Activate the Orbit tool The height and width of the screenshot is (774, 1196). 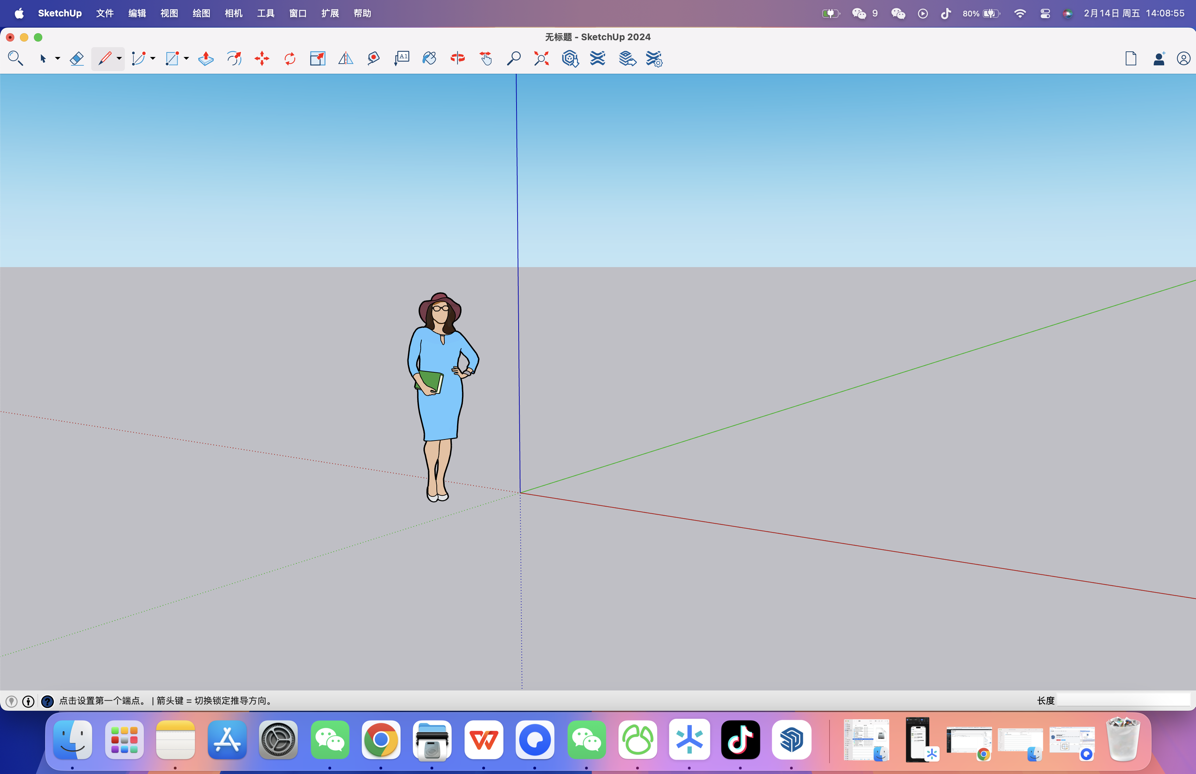(457, 58)
